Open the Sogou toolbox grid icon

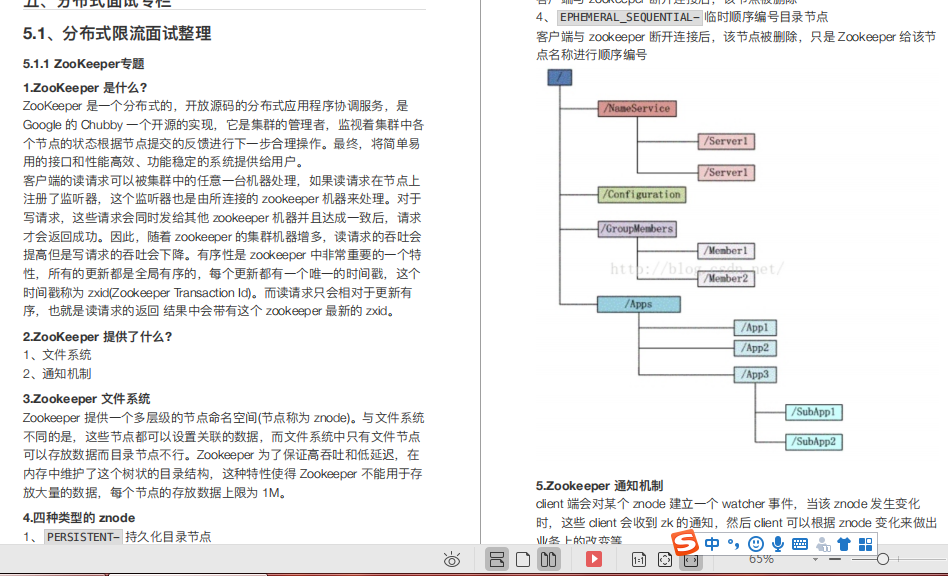point(866,544)
